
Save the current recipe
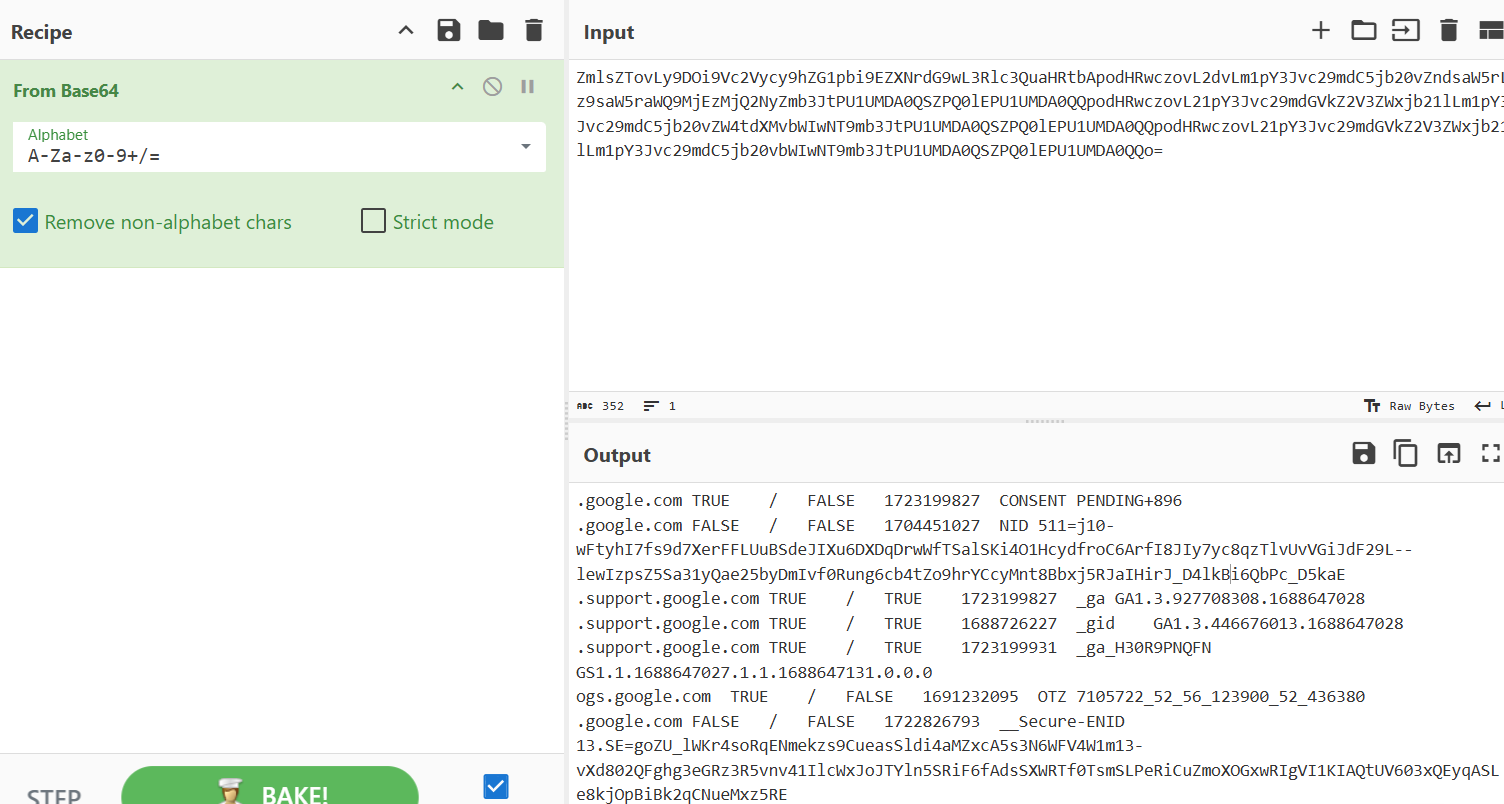(449, 31)
